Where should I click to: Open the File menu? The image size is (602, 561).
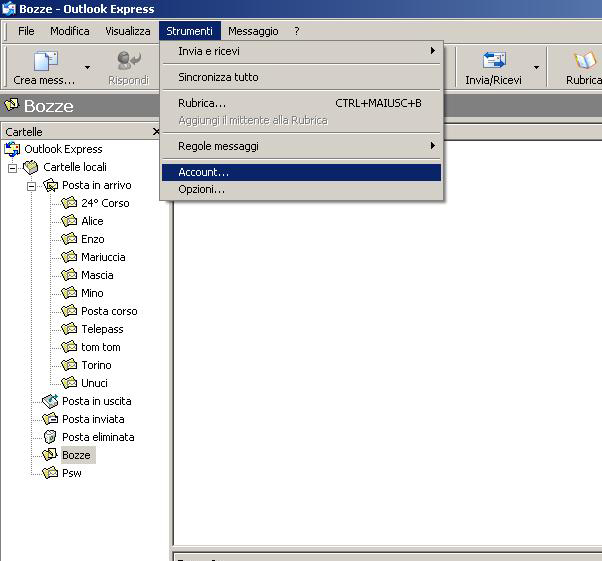(x=26, y=31)
